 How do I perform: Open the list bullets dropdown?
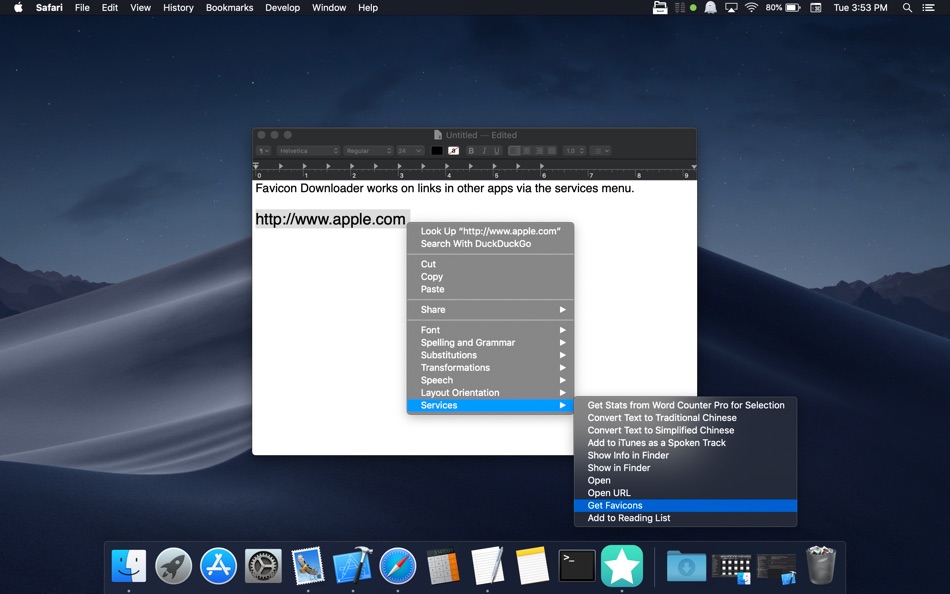(600, 150)
